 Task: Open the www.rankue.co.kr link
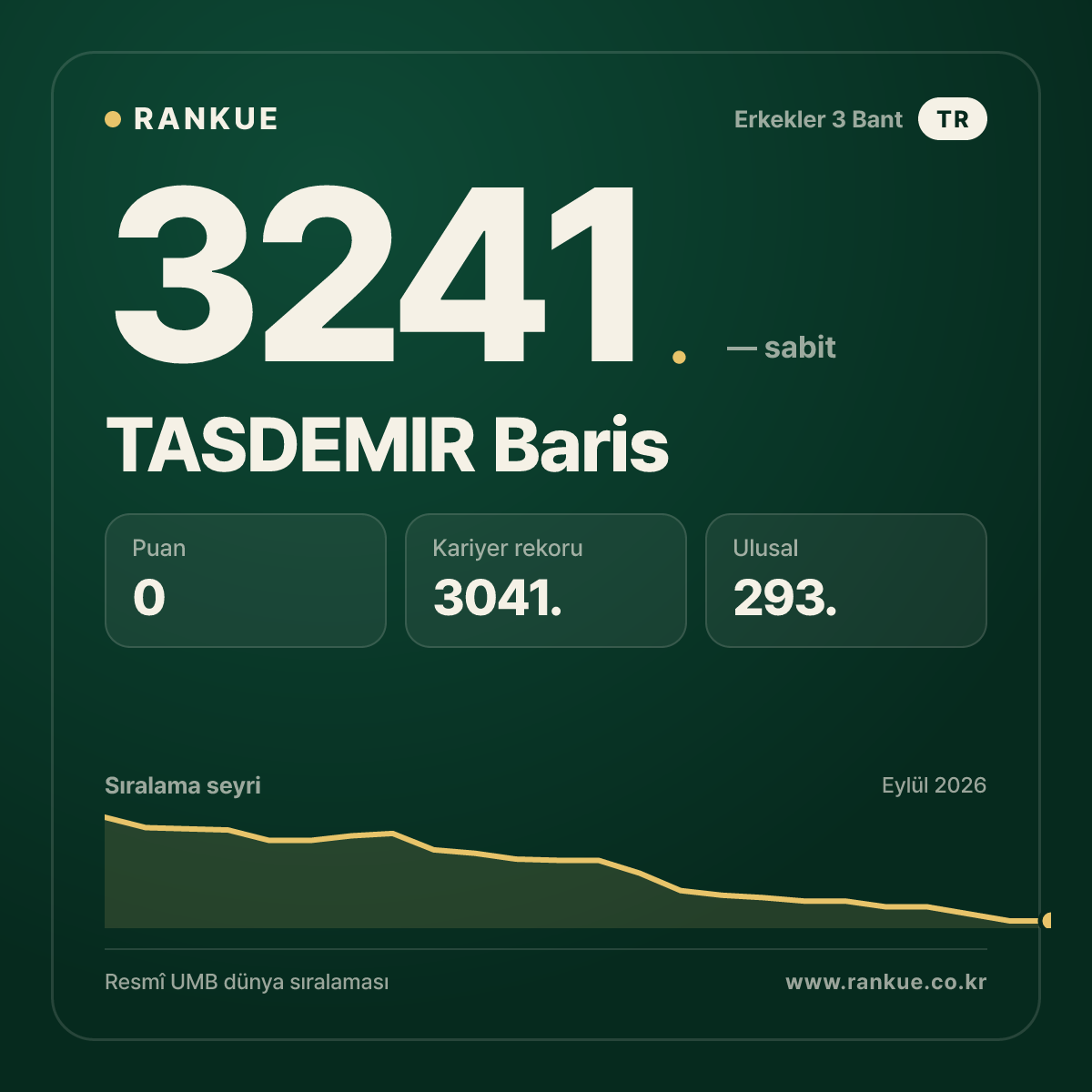886,983
